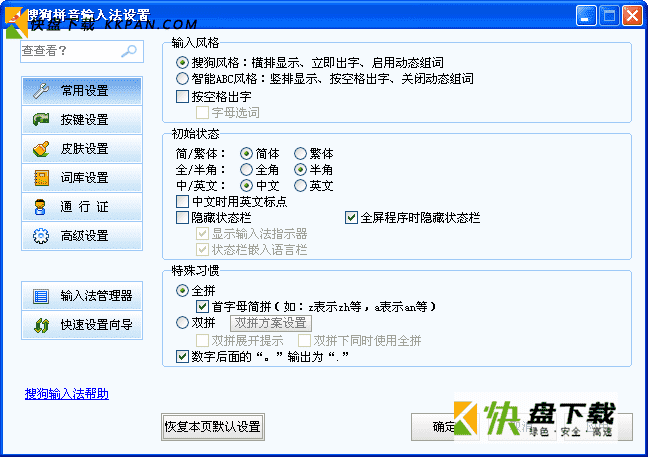The width and height of the screenshot is (648, 457).
Task: Switch to the 按键设置 tab label
Action: 84,119
